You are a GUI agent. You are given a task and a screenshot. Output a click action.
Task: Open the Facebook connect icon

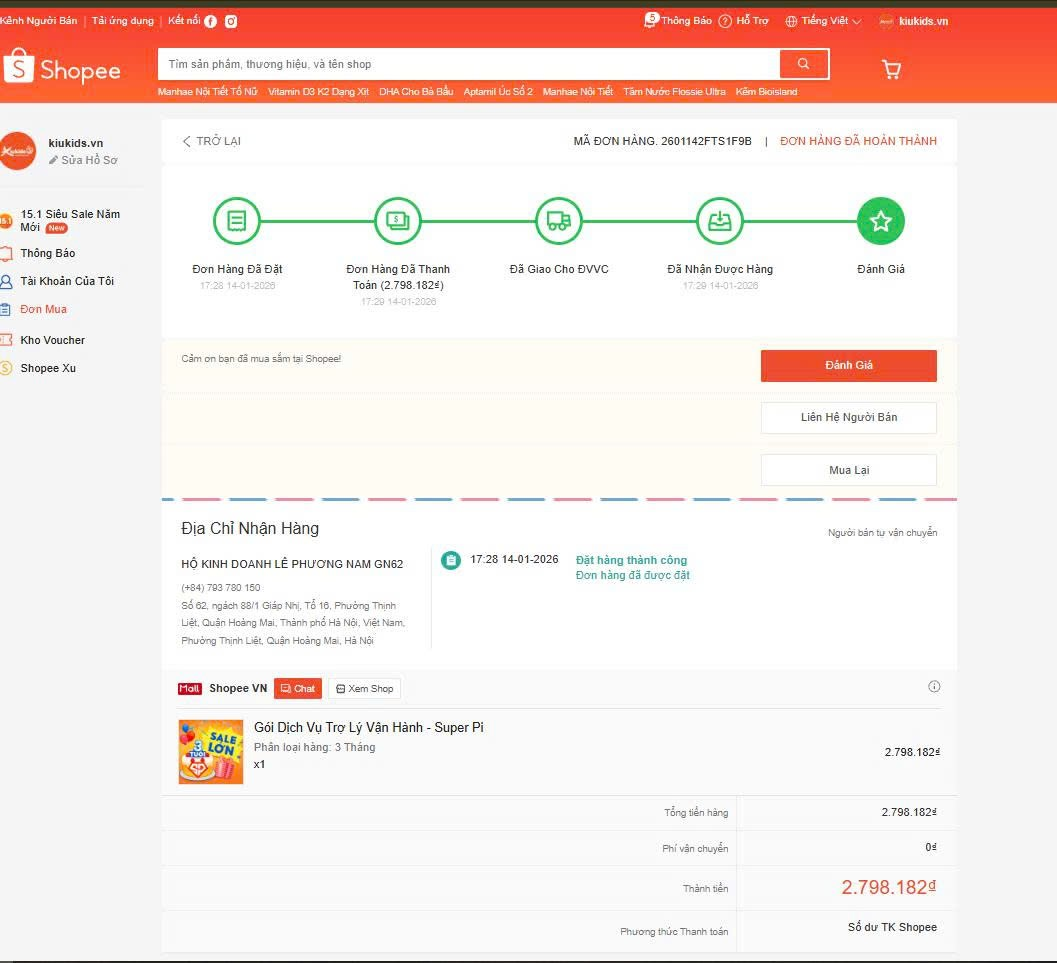tap(210, 22)
